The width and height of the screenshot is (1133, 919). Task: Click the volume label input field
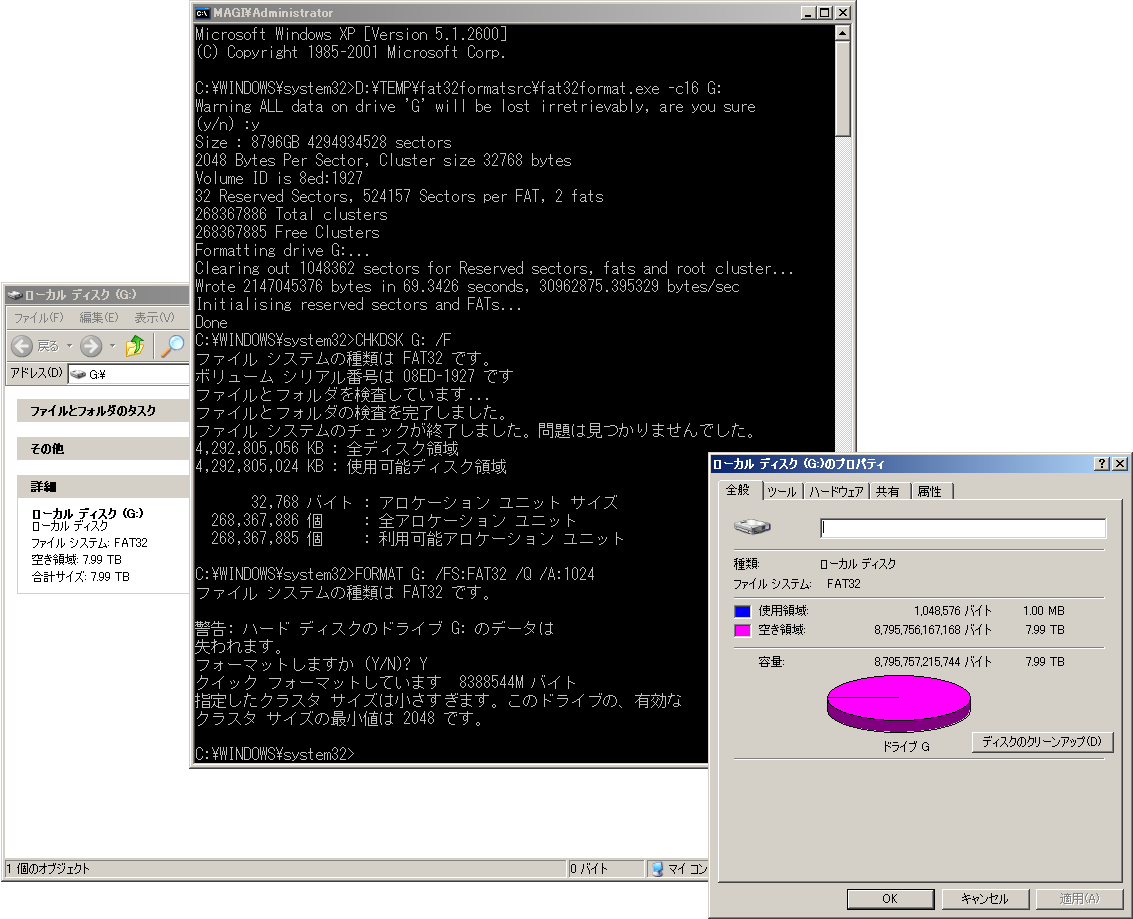click(962, 528)
